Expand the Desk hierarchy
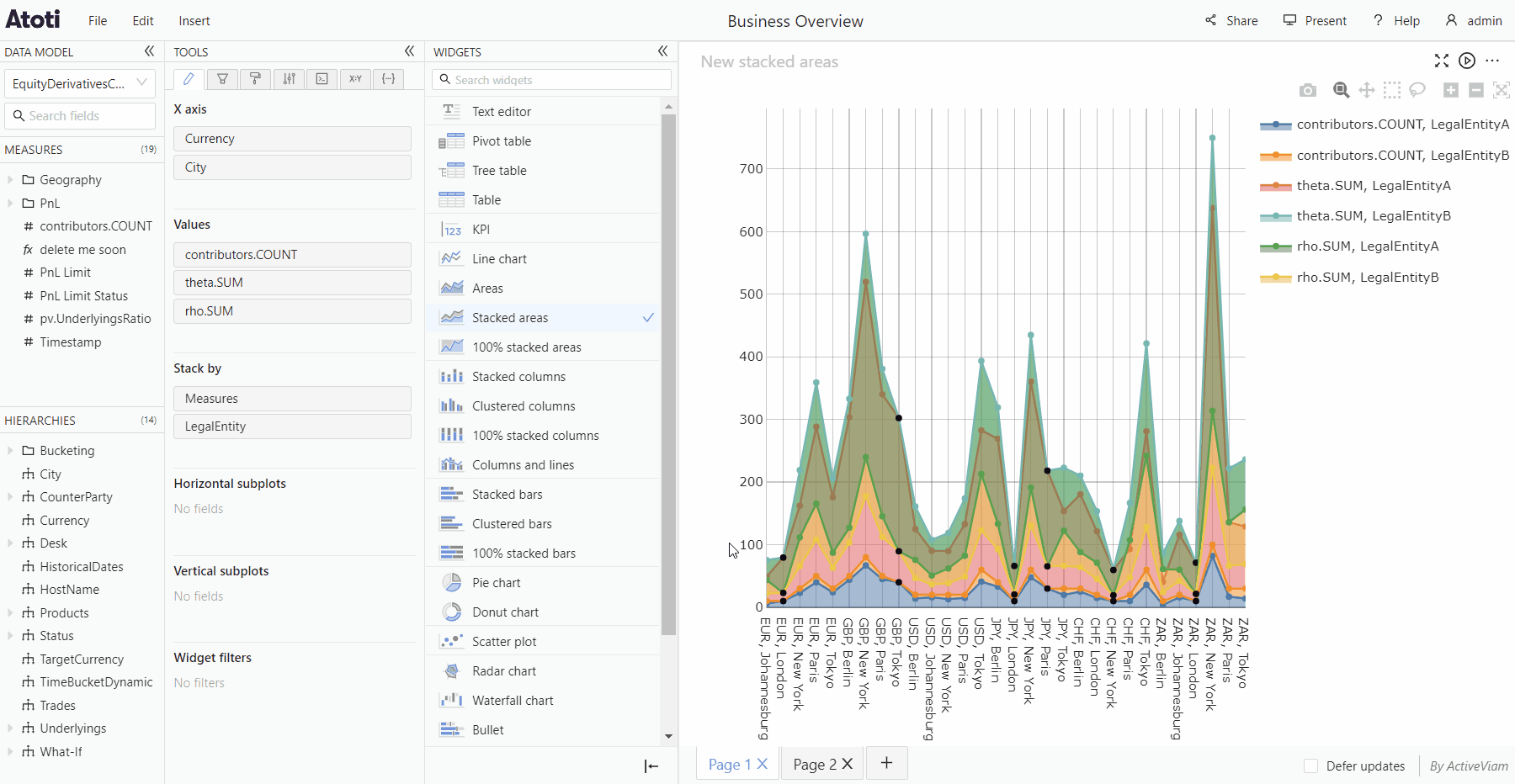The height and width of the screenshot is (784, 1515). 10,543
